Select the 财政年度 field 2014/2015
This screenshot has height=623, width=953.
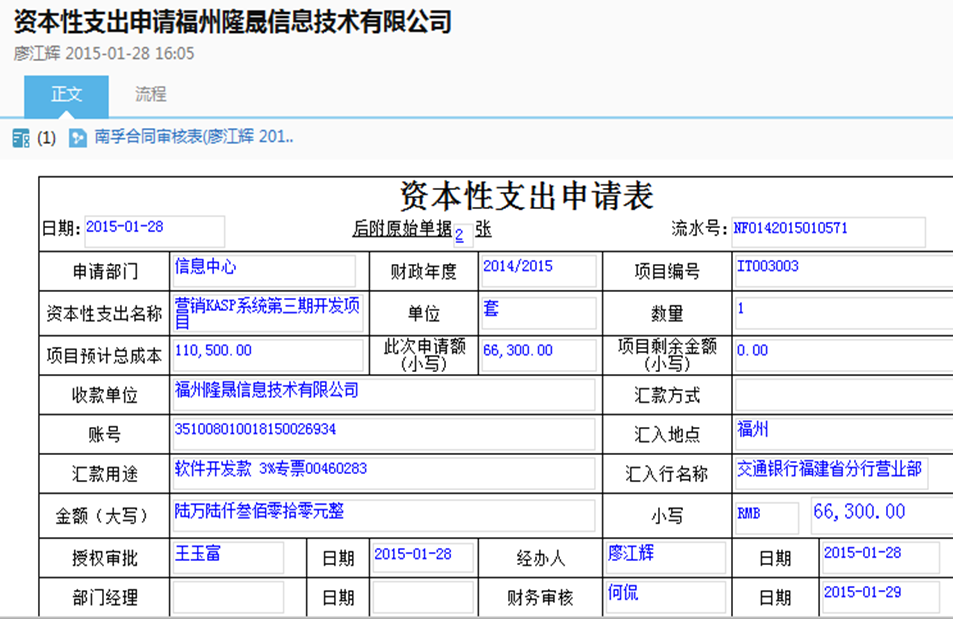[538, 271]
